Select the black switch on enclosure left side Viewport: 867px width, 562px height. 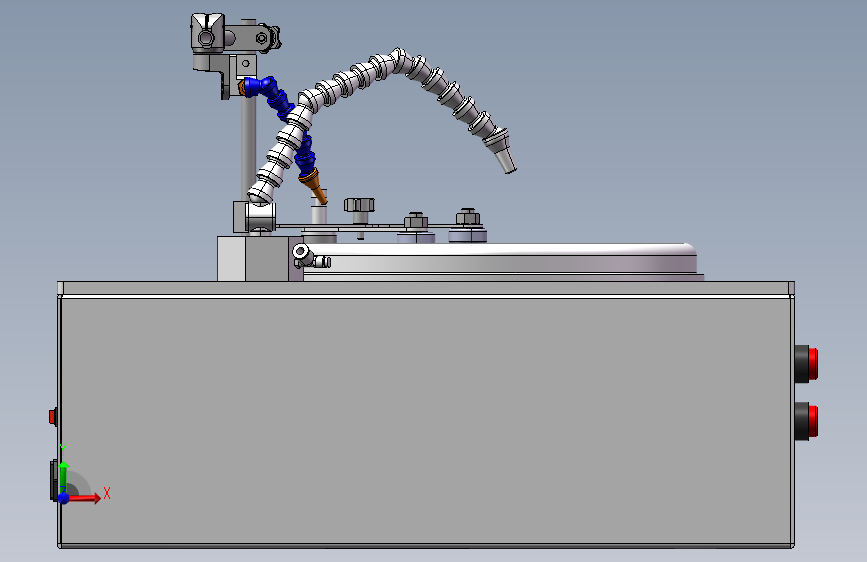[x=54, y=480]
